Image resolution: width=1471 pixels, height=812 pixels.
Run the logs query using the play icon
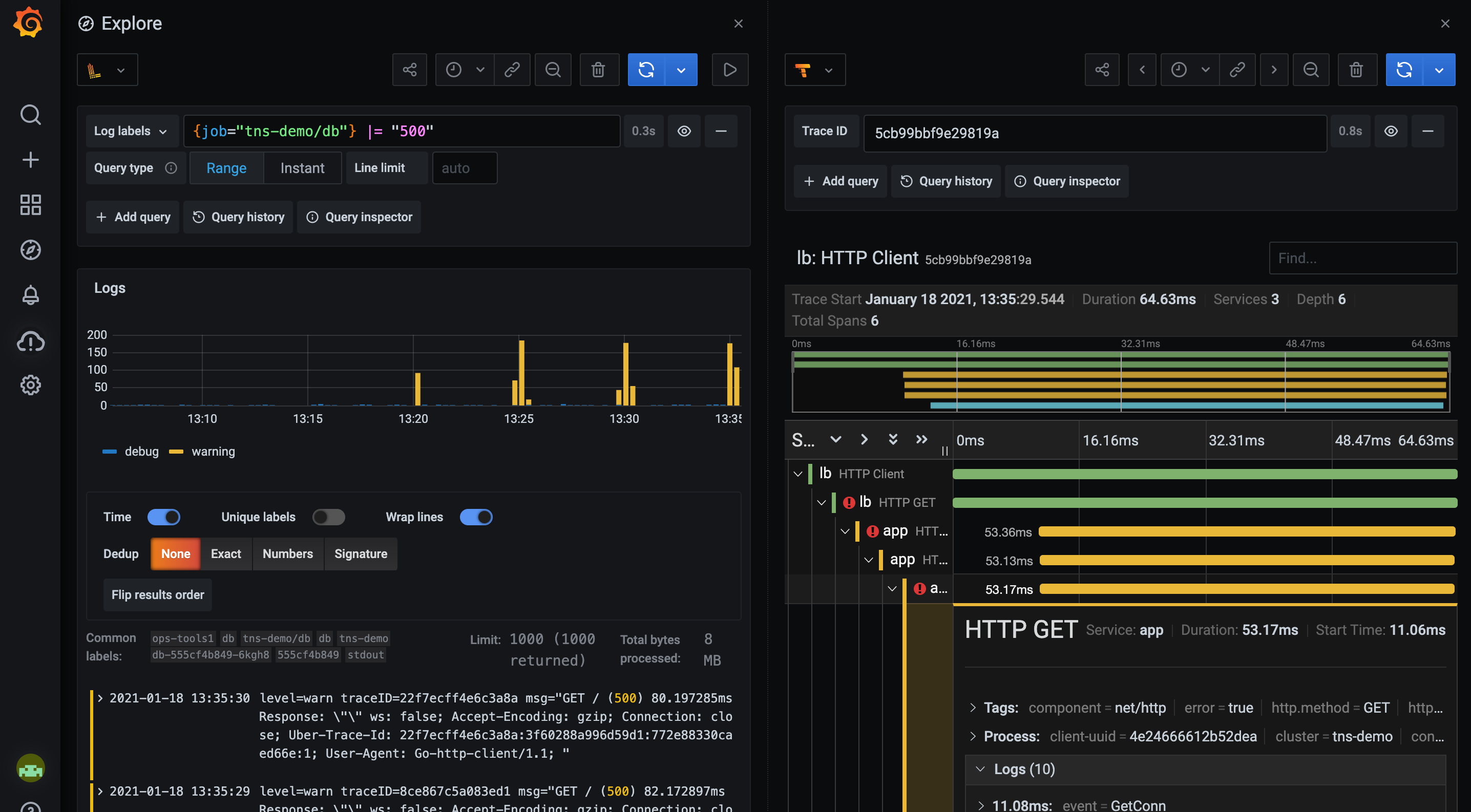click(x=730, y=70)
